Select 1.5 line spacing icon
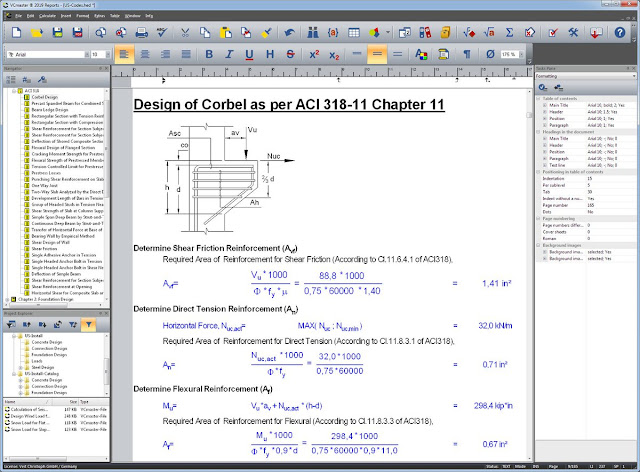 377,54
